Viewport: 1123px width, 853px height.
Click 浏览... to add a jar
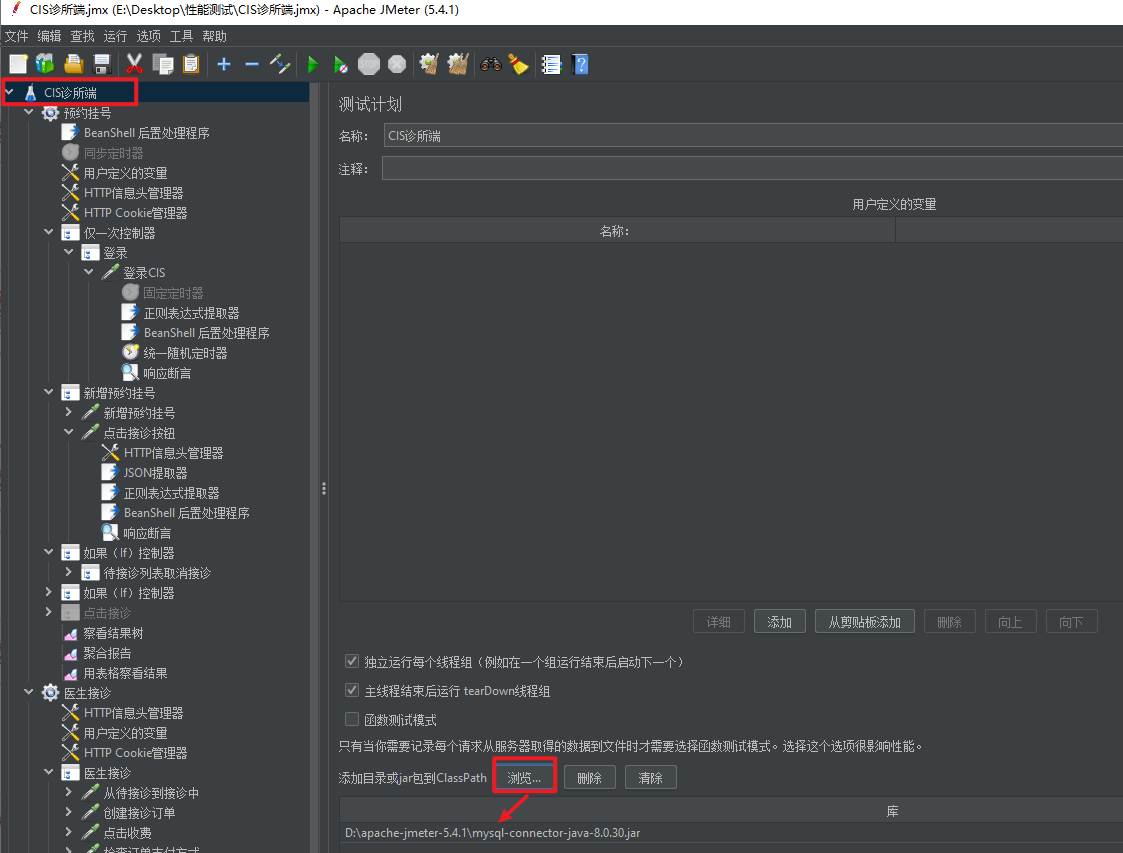point(524,778)
